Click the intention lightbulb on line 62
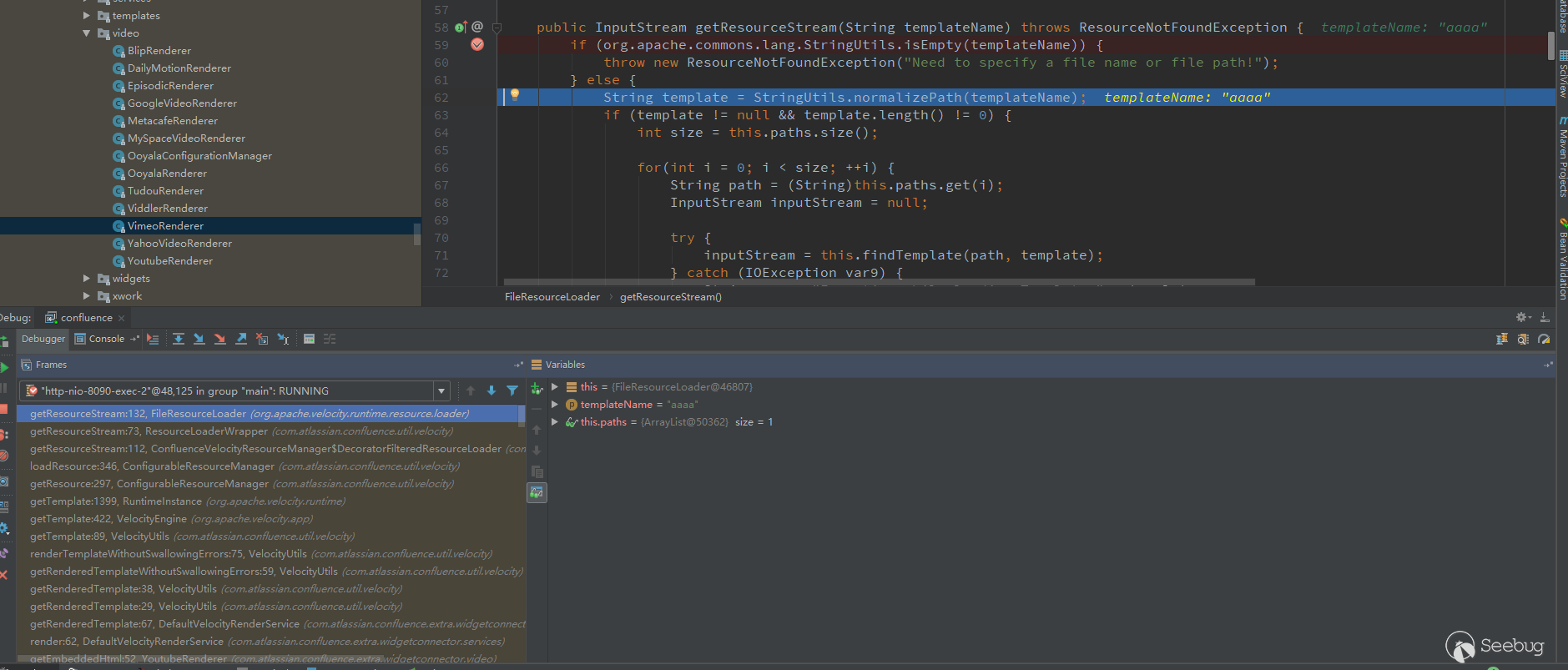Image resolution: width=1568 pixels, height=670 pixels. tap(515, 95)
